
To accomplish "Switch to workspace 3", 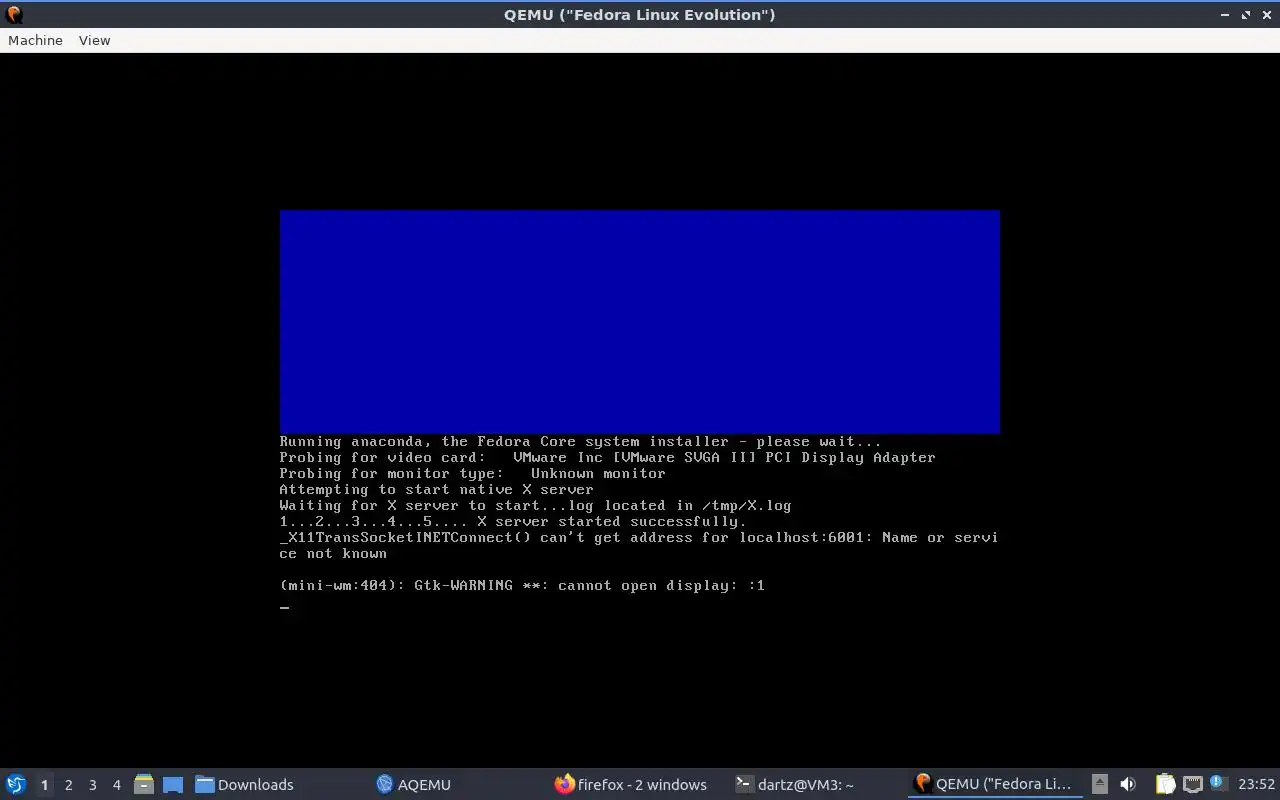I will pos(92,784).
